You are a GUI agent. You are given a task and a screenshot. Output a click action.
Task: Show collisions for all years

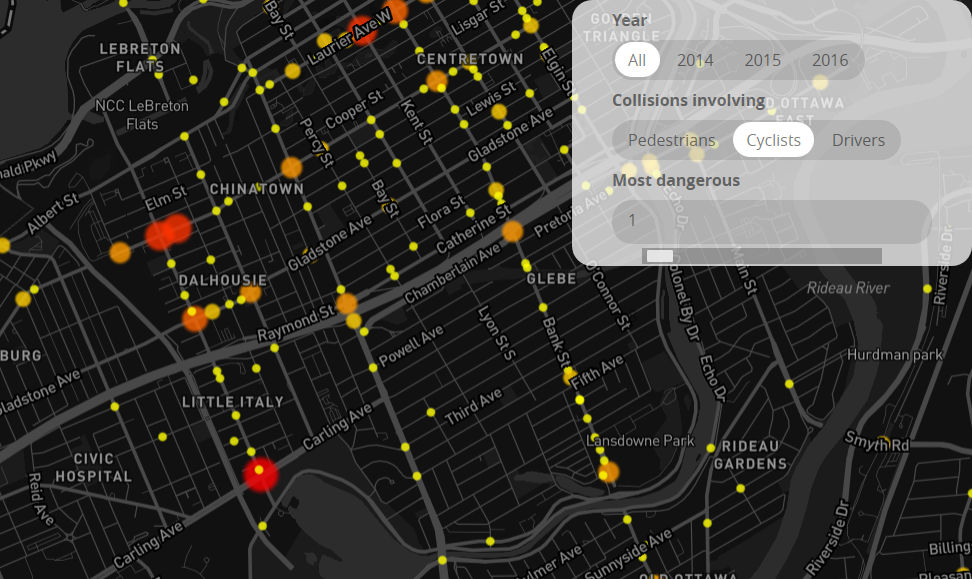point(637,60)
